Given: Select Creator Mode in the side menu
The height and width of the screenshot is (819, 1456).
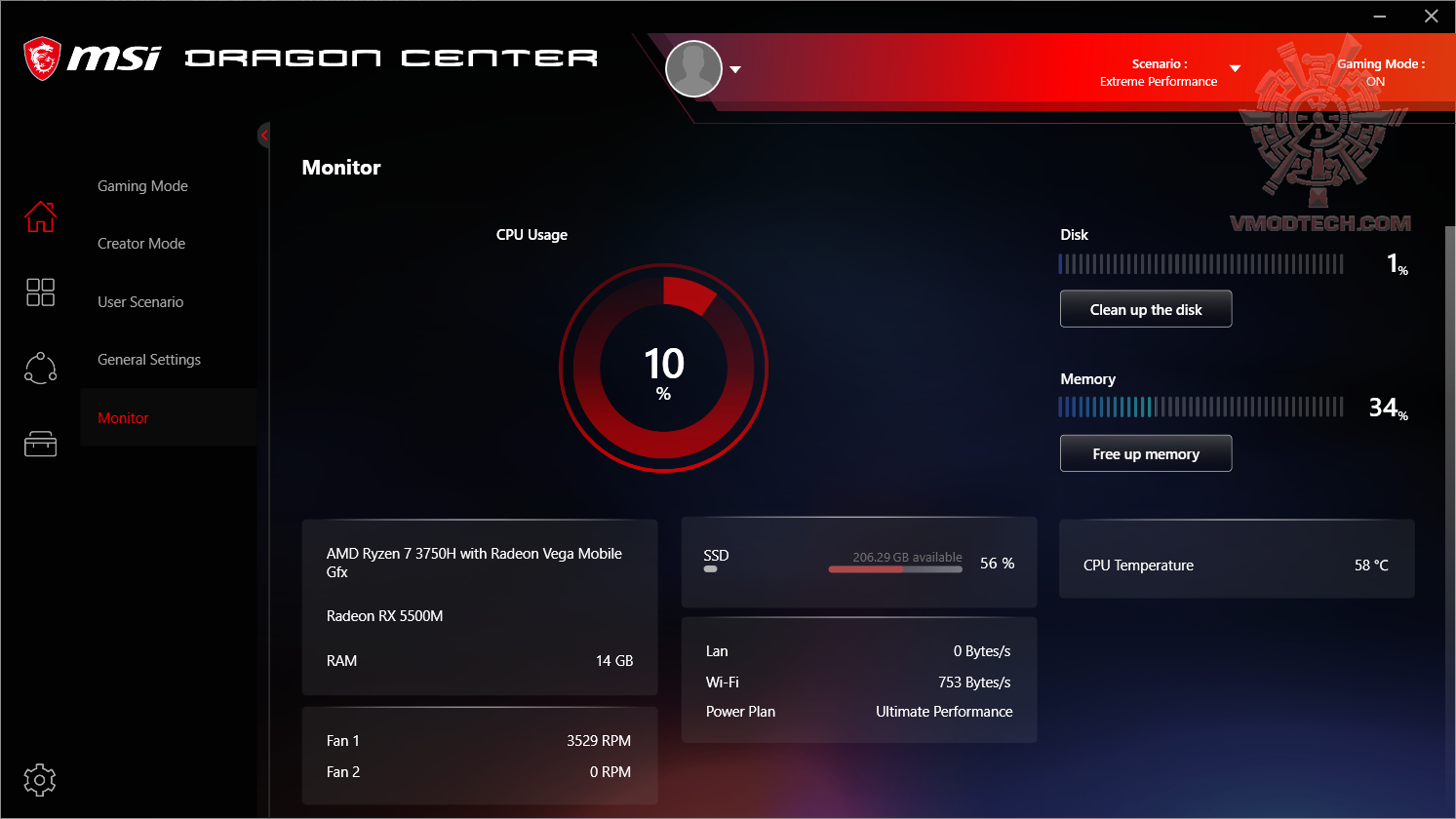Looking at the screenshot, I should click(x=141, y=244).
